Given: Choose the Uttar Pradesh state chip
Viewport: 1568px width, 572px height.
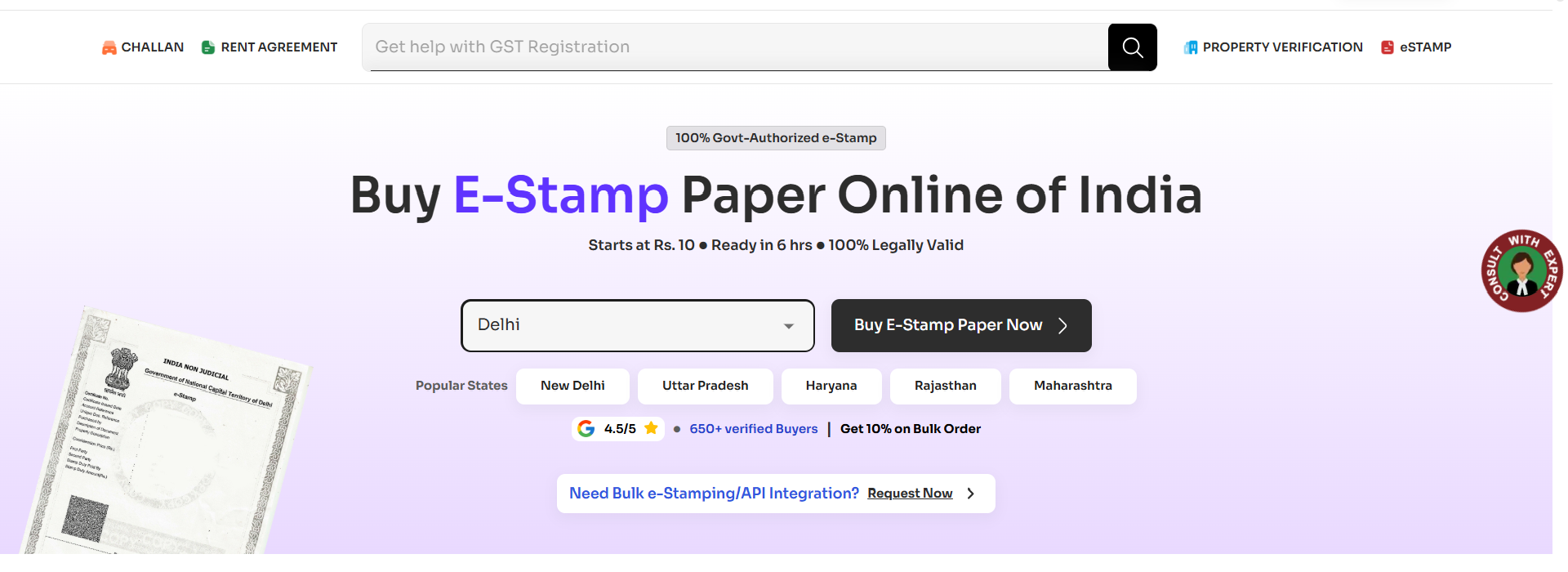Looking at the screenshot, I should pos(705,386).
